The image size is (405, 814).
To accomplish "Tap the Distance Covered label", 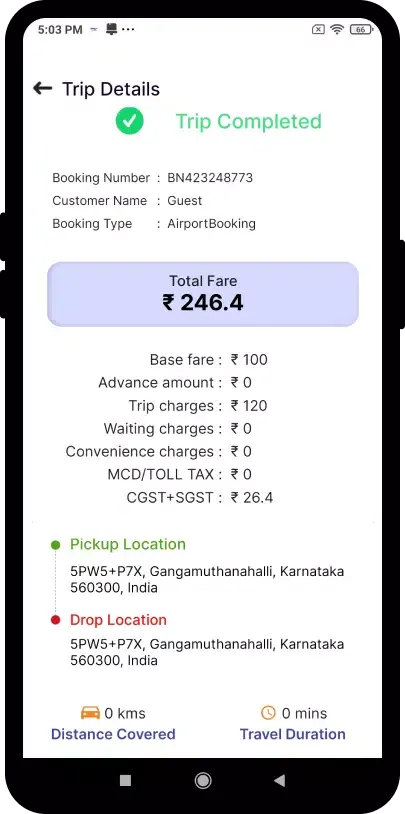I will [x=113, y=734].
